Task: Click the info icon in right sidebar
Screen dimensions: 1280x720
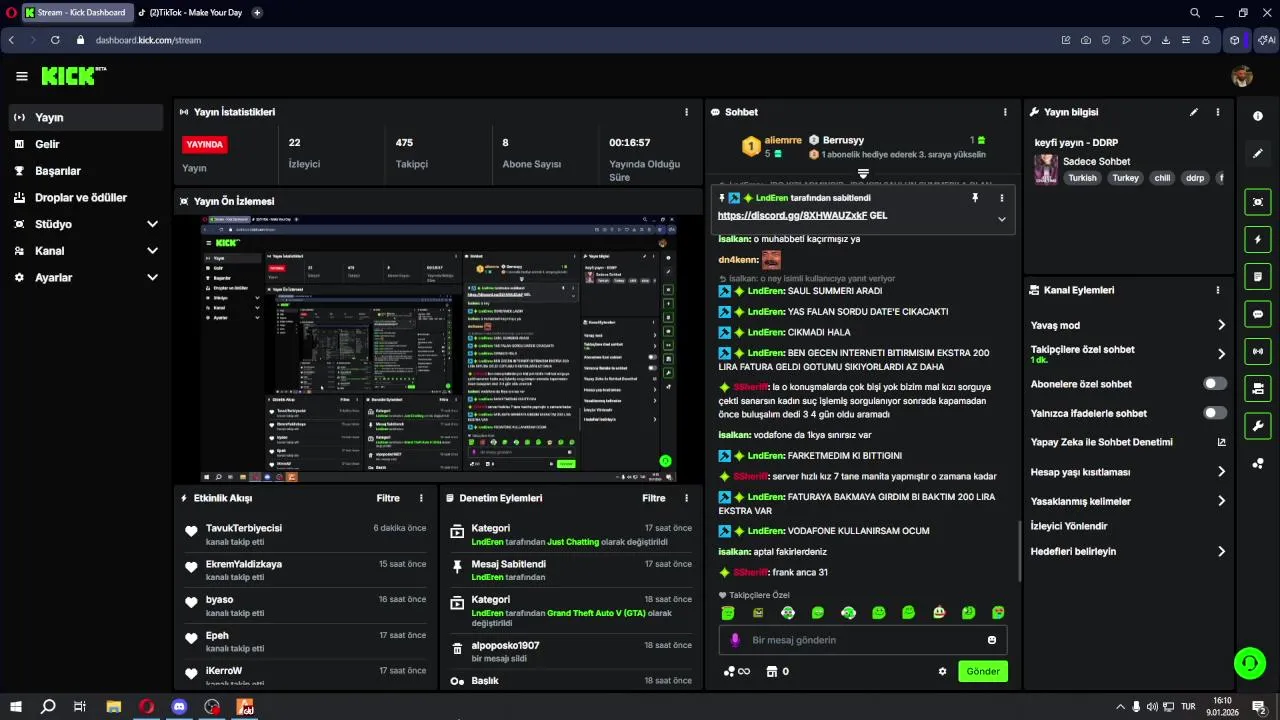Action: pos(1258,116)
